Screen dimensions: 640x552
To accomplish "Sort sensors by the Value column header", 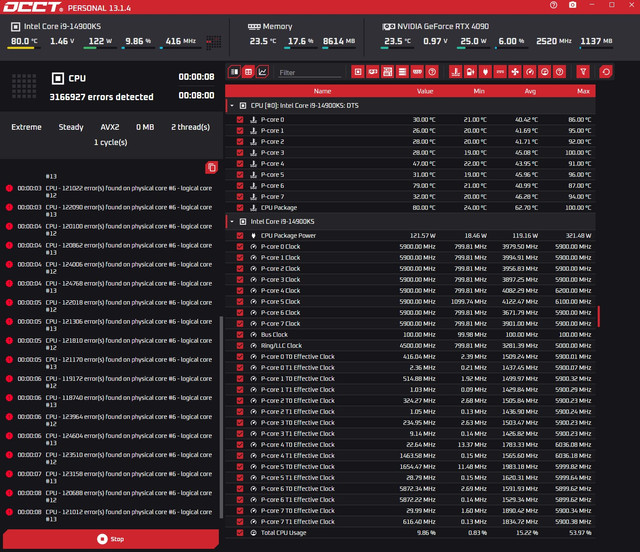I will coord(425,91).
